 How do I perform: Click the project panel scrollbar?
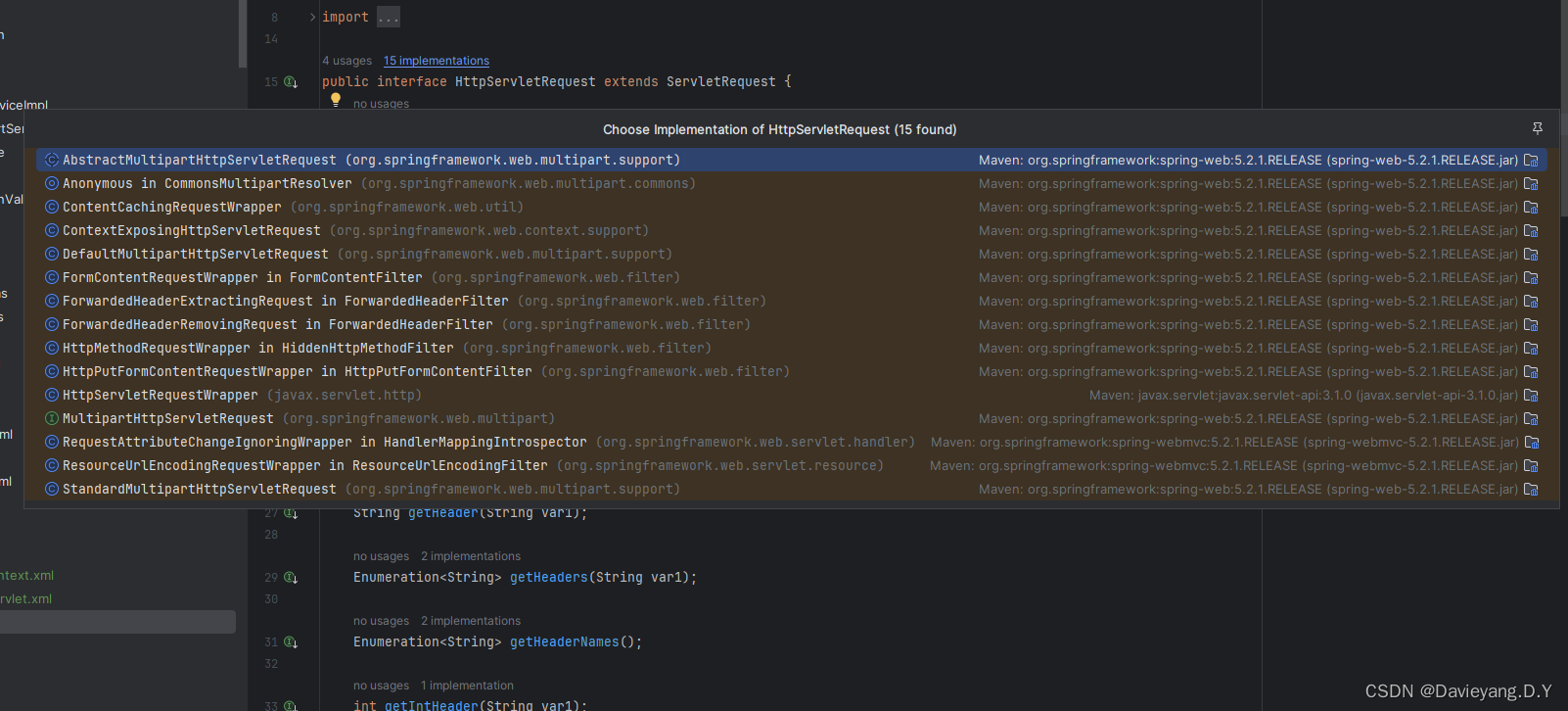click(243, 33)
